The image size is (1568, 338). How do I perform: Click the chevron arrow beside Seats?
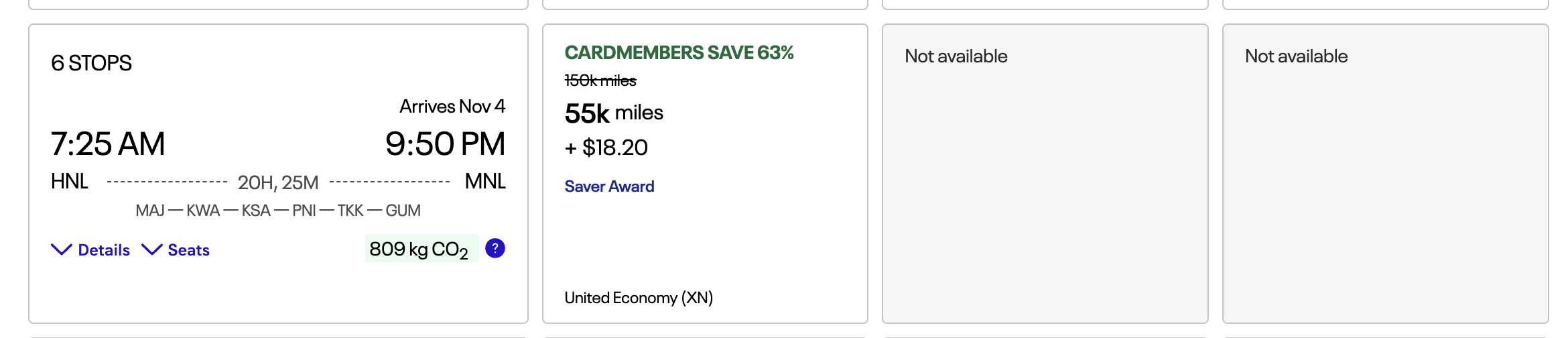pos(152,249)
